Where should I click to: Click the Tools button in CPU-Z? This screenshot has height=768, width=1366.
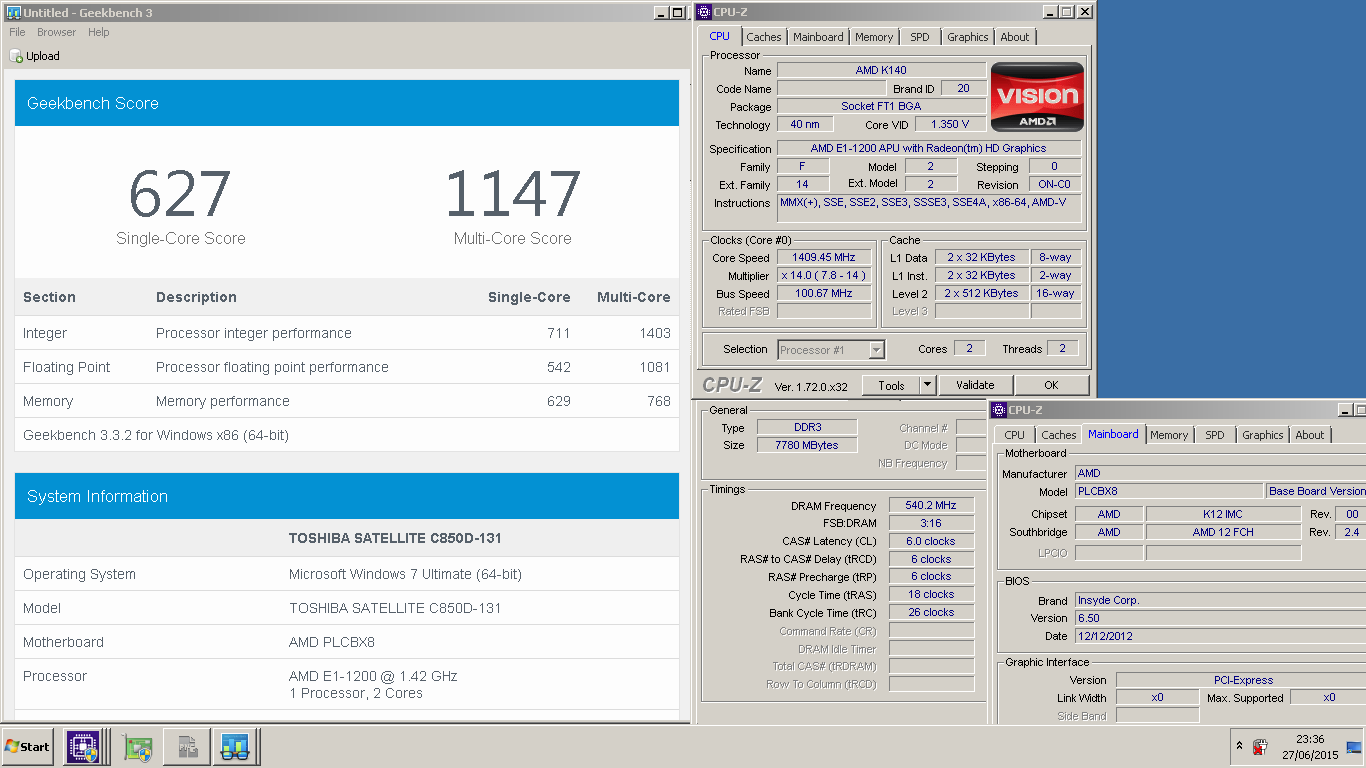[891, 385]
